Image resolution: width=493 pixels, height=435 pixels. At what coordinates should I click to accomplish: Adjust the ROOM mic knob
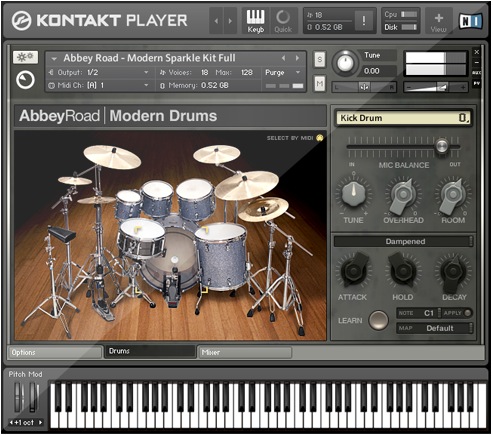(453, 195)
